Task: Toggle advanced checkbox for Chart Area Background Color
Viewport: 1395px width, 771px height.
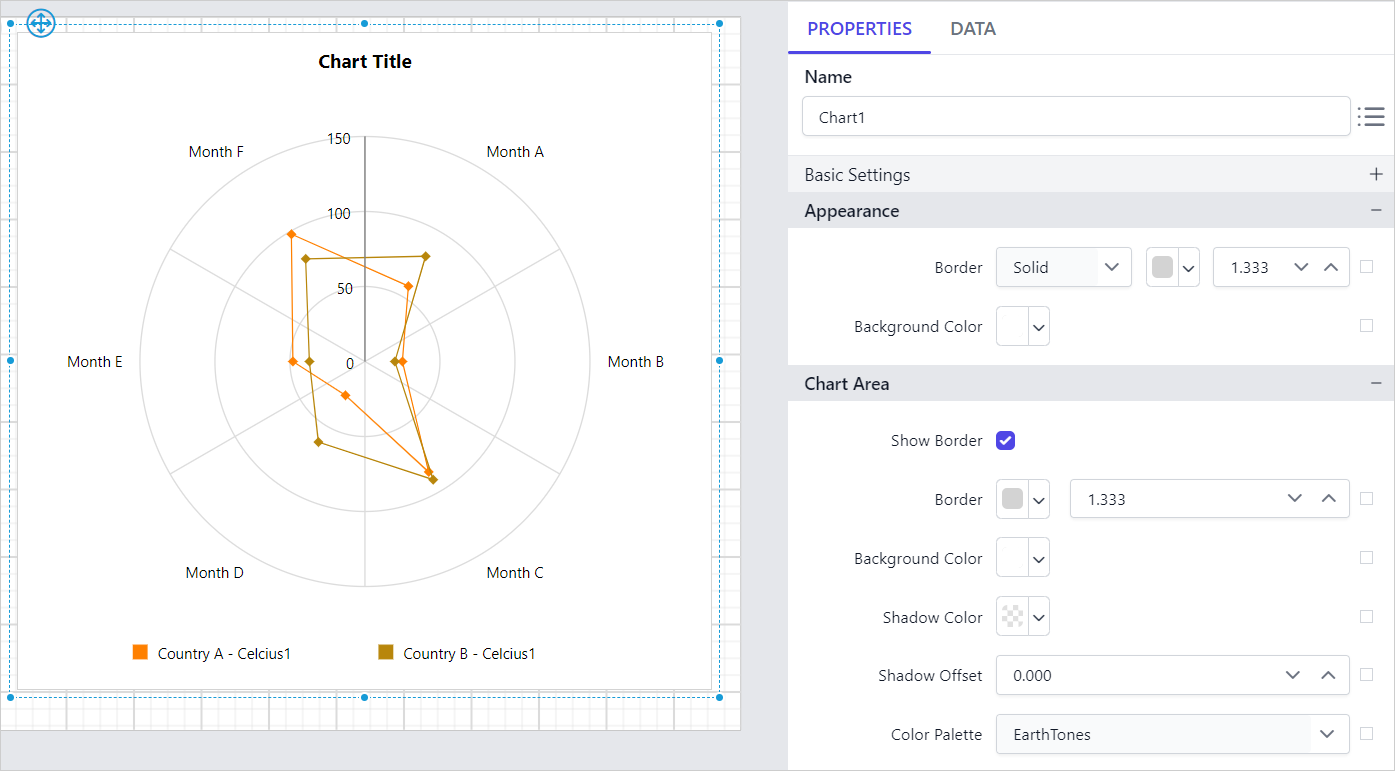Action: pyautogui.click(x=1366, y=558)
